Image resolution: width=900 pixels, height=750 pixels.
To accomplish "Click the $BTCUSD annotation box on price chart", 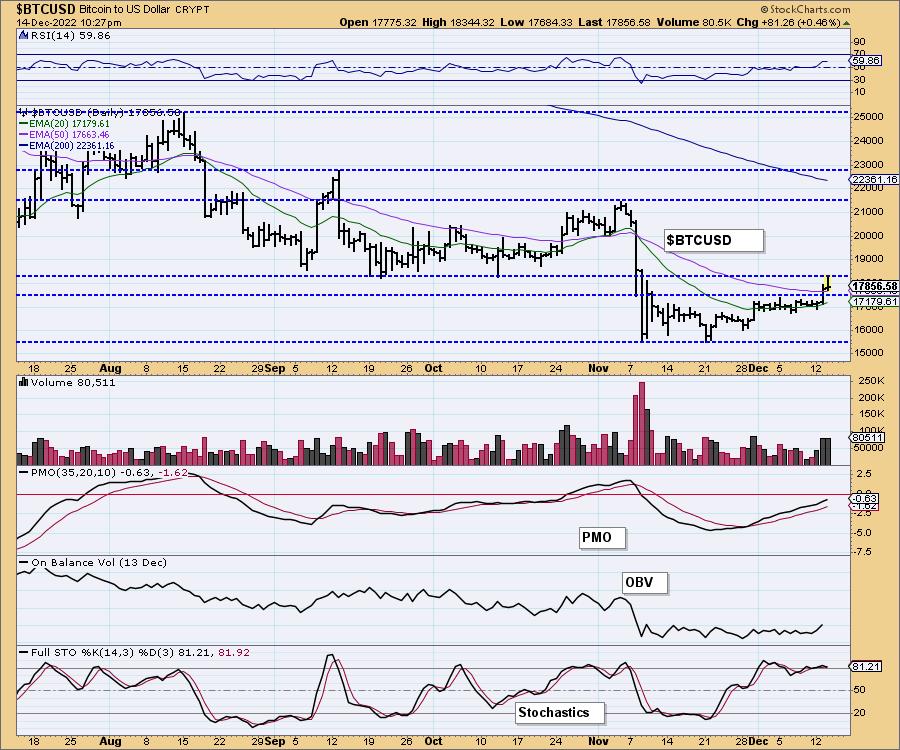I will [714, 240].
